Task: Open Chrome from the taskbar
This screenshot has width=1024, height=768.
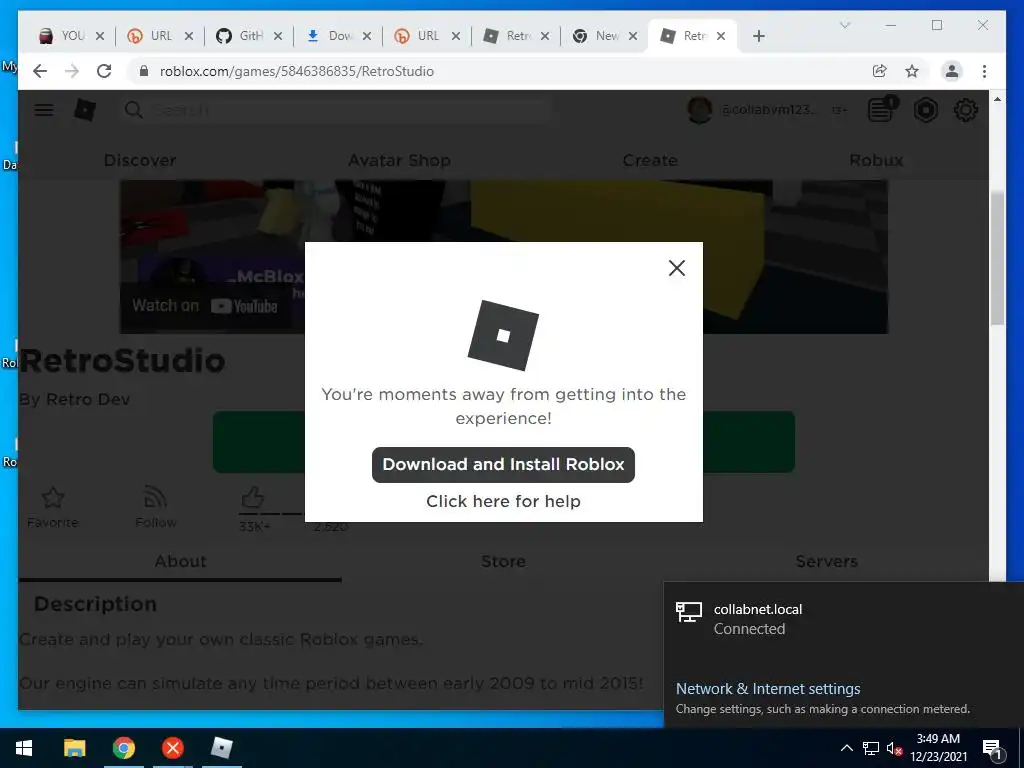Action: point(123,748)
